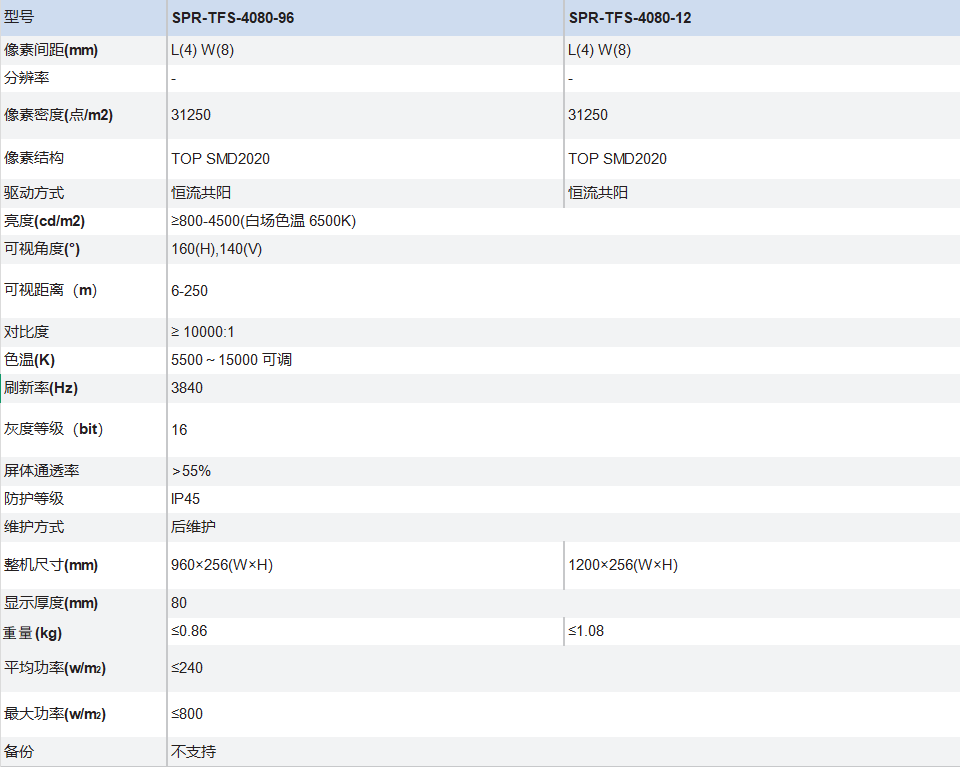Screen dimensions: 960x767
Task: Click the 亮度(cd/m2) label
Action: pos(44,221)
